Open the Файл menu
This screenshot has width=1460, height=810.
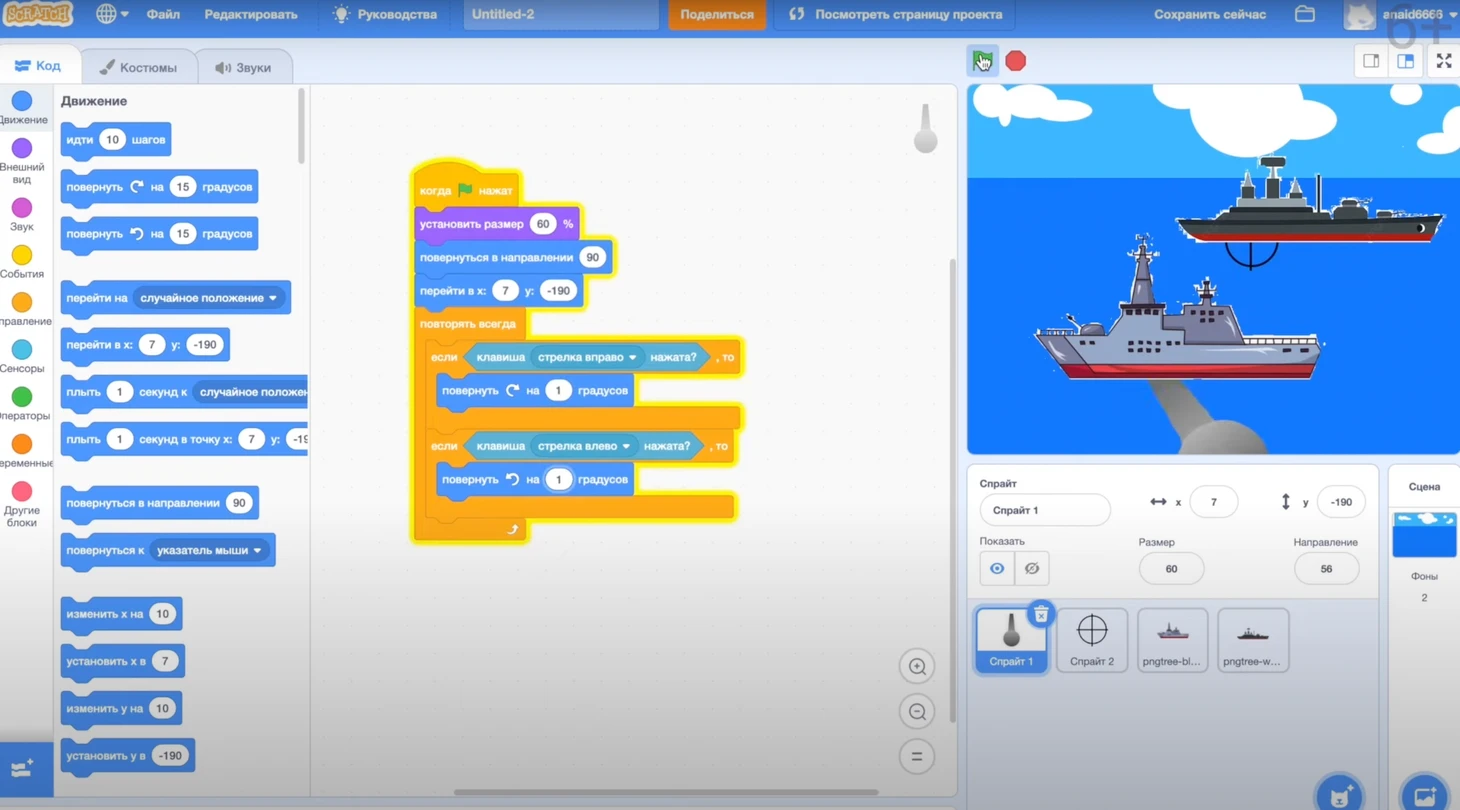163,14
